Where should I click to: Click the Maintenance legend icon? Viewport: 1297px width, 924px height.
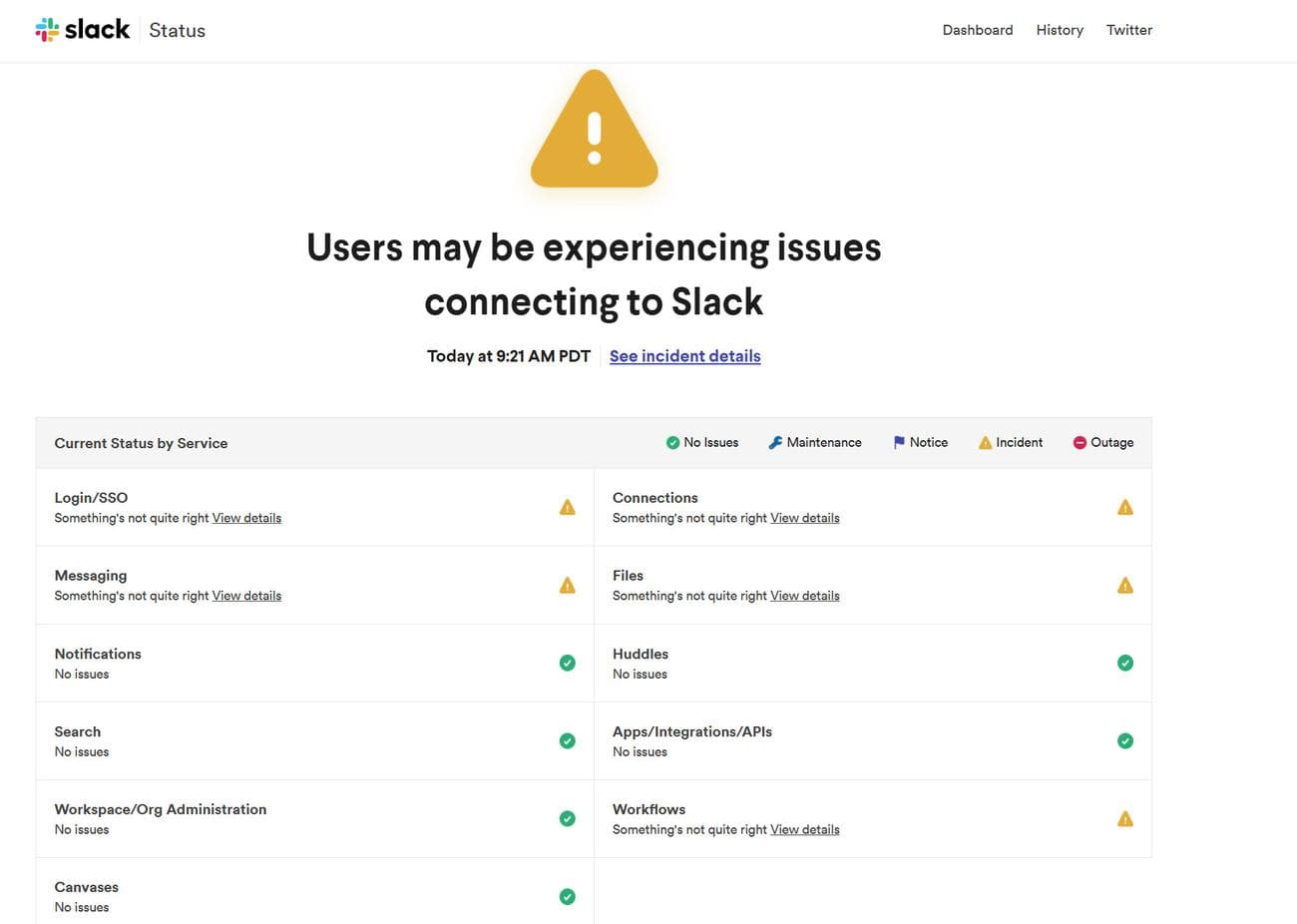click(774, 442)
